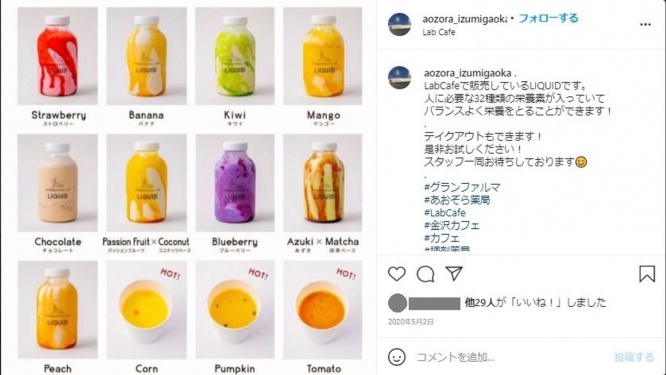Submit the comment with 投稿する

(x=634, y=357)
